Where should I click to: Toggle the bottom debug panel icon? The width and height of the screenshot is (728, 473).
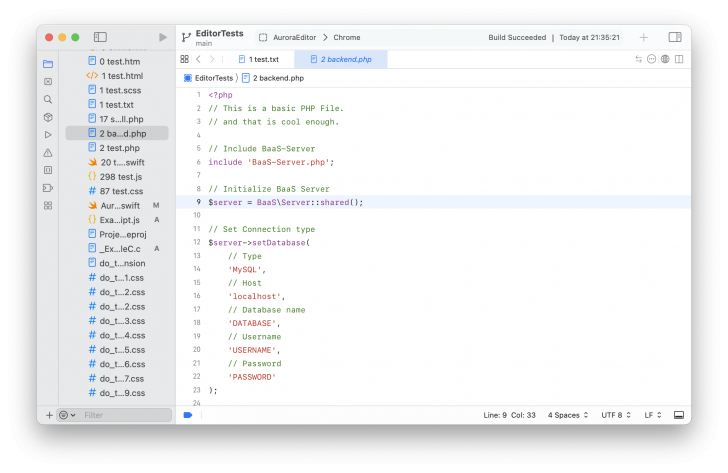(679, 415)
